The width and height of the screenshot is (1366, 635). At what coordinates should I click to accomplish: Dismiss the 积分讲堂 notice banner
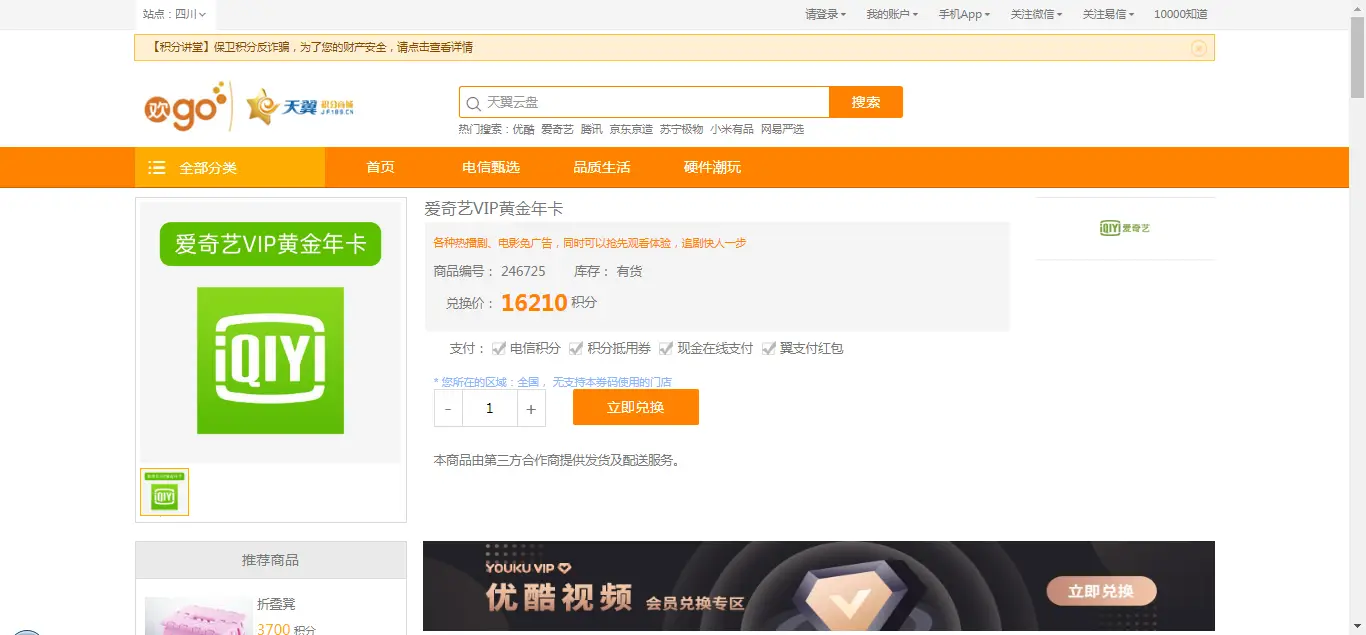click(1199, 48)
